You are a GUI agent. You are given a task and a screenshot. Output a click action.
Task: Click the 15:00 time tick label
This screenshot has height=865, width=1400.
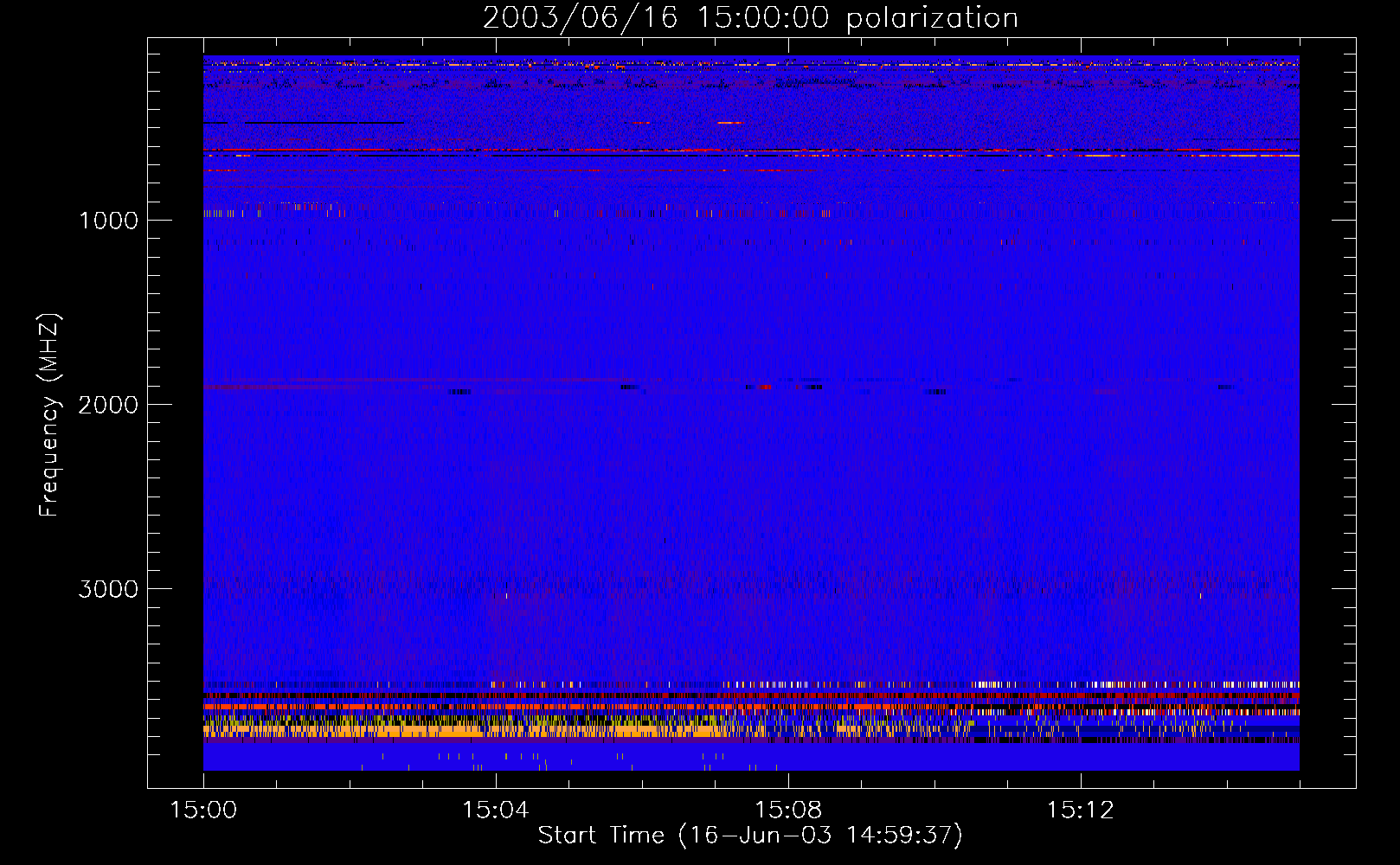click(x=203, y=811)
